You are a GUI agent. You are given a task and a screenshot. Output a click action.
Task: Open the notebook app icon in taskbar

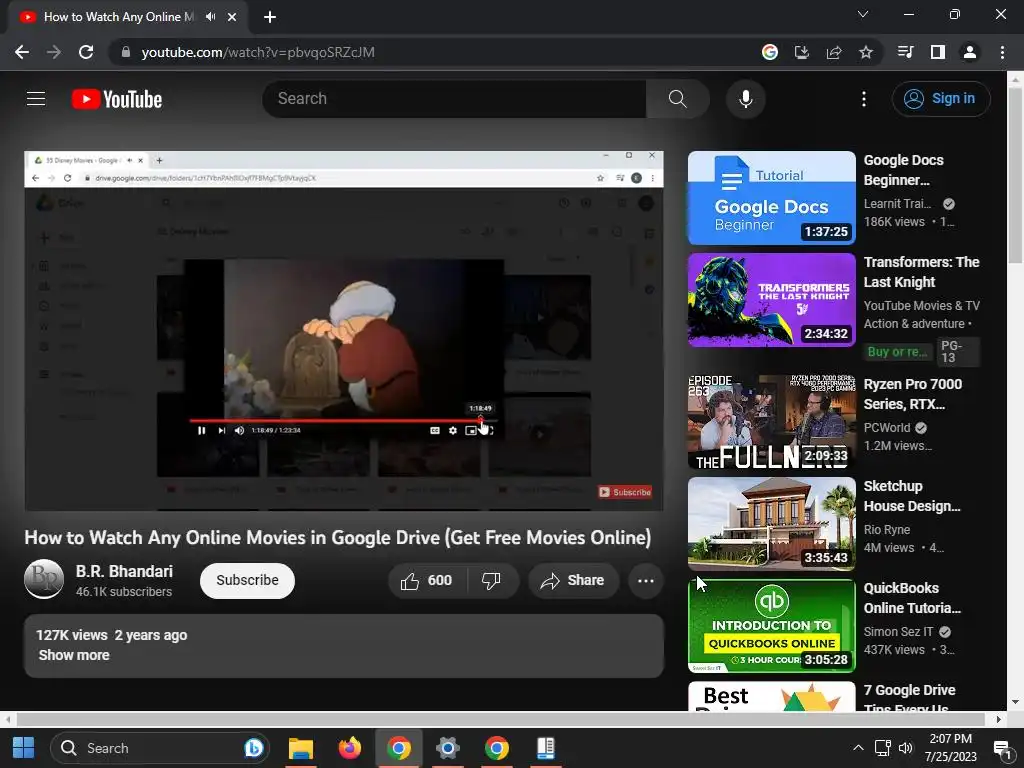545,748
